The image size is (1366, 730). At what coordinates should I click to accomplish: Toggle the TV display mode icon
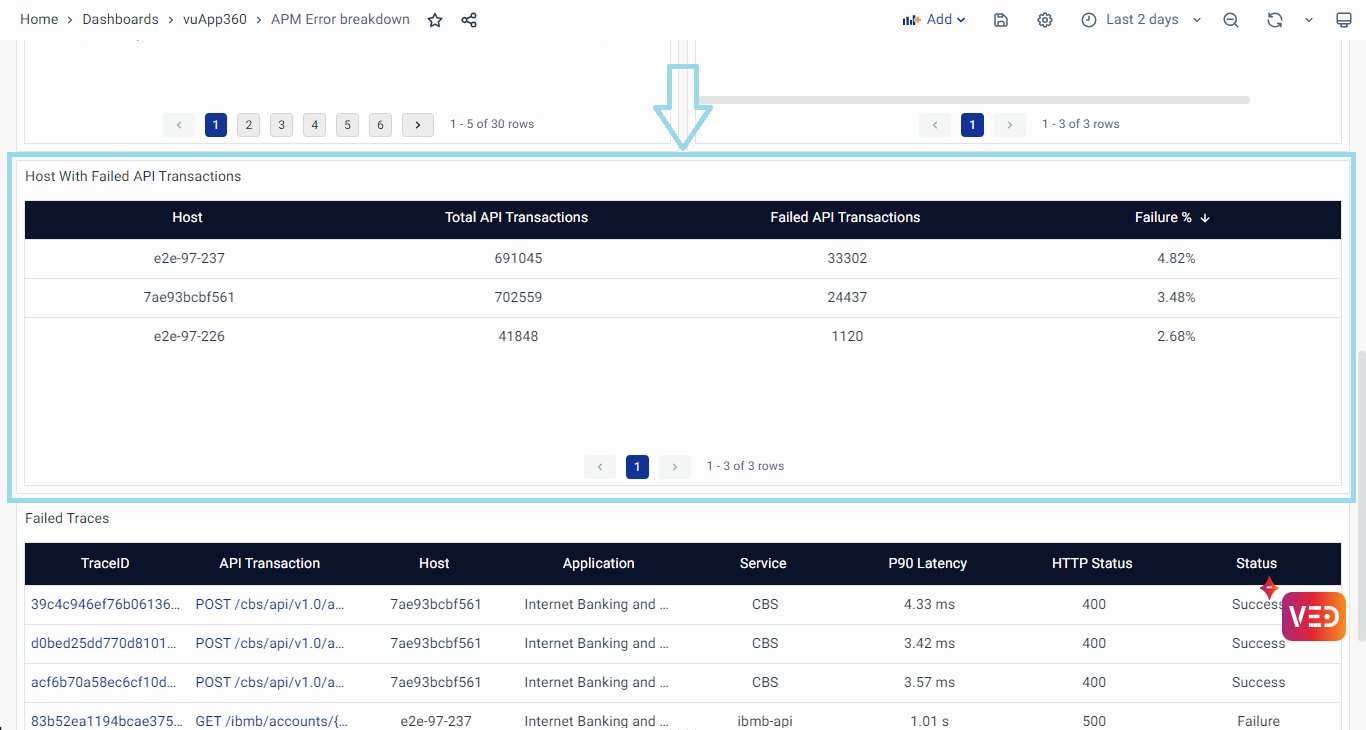tap(1344, 20)
